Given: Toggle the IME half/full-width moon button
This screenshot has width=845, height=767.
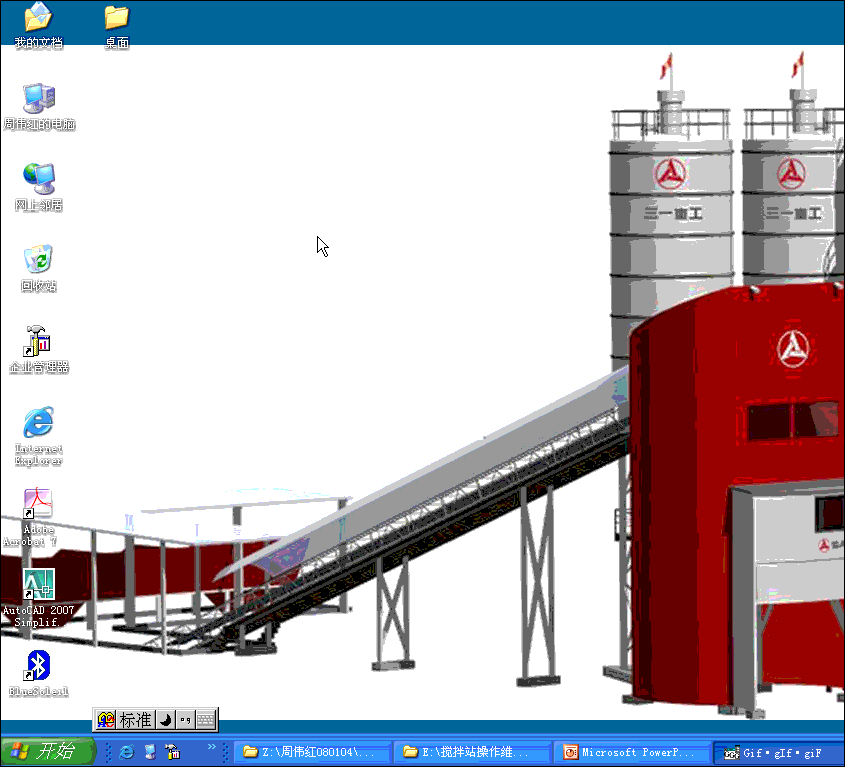Looking at the screenshot, I should pos(165,720).
